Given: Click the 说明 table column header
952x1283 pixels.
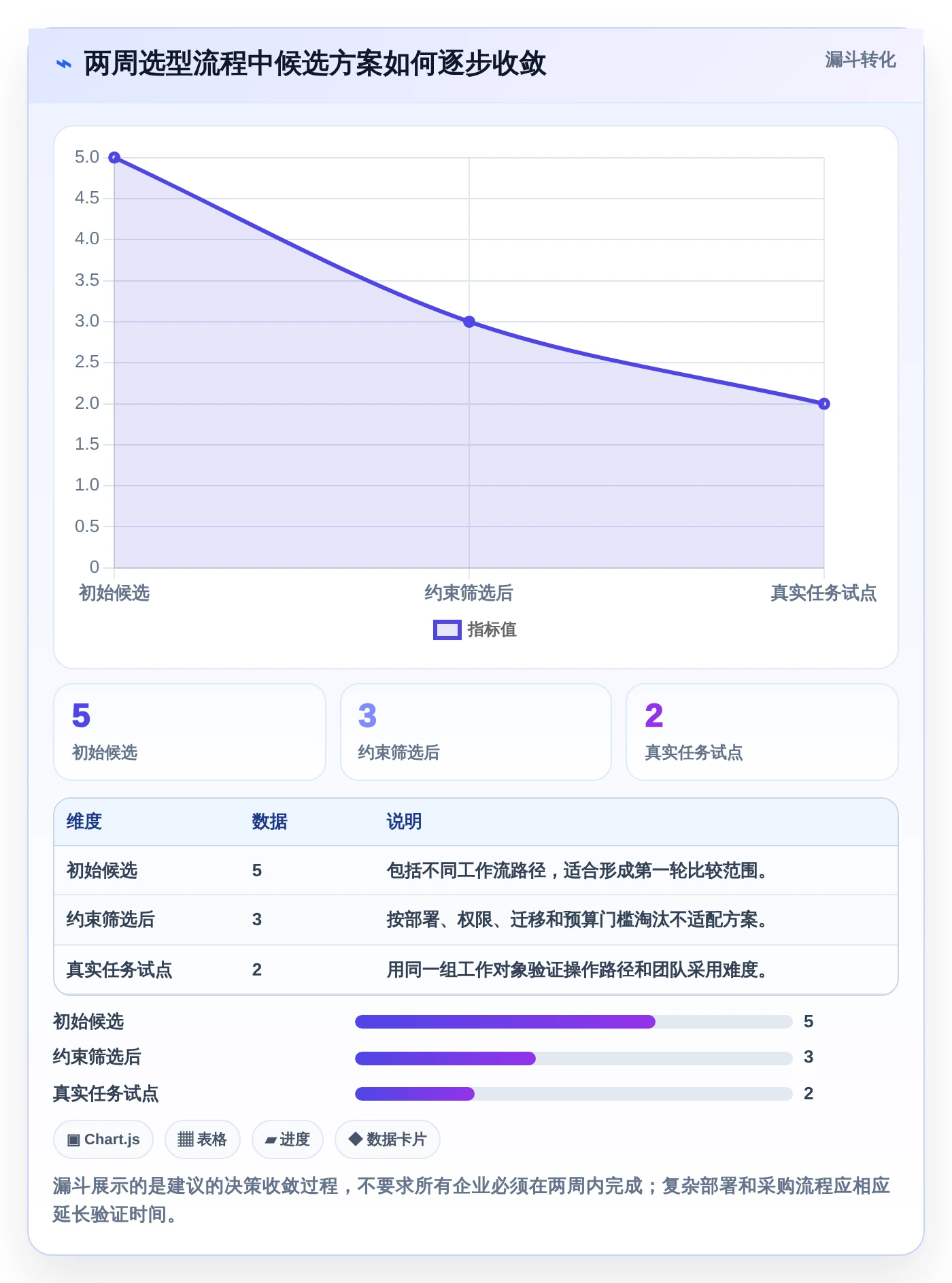Looking at the screenshot, I should 405,822.
